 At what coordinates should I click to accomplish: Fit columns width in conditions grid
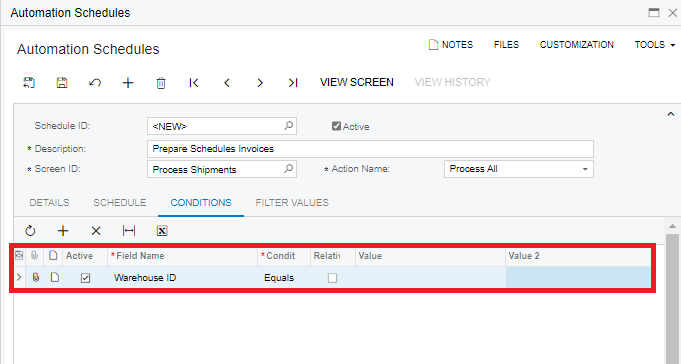129,231
